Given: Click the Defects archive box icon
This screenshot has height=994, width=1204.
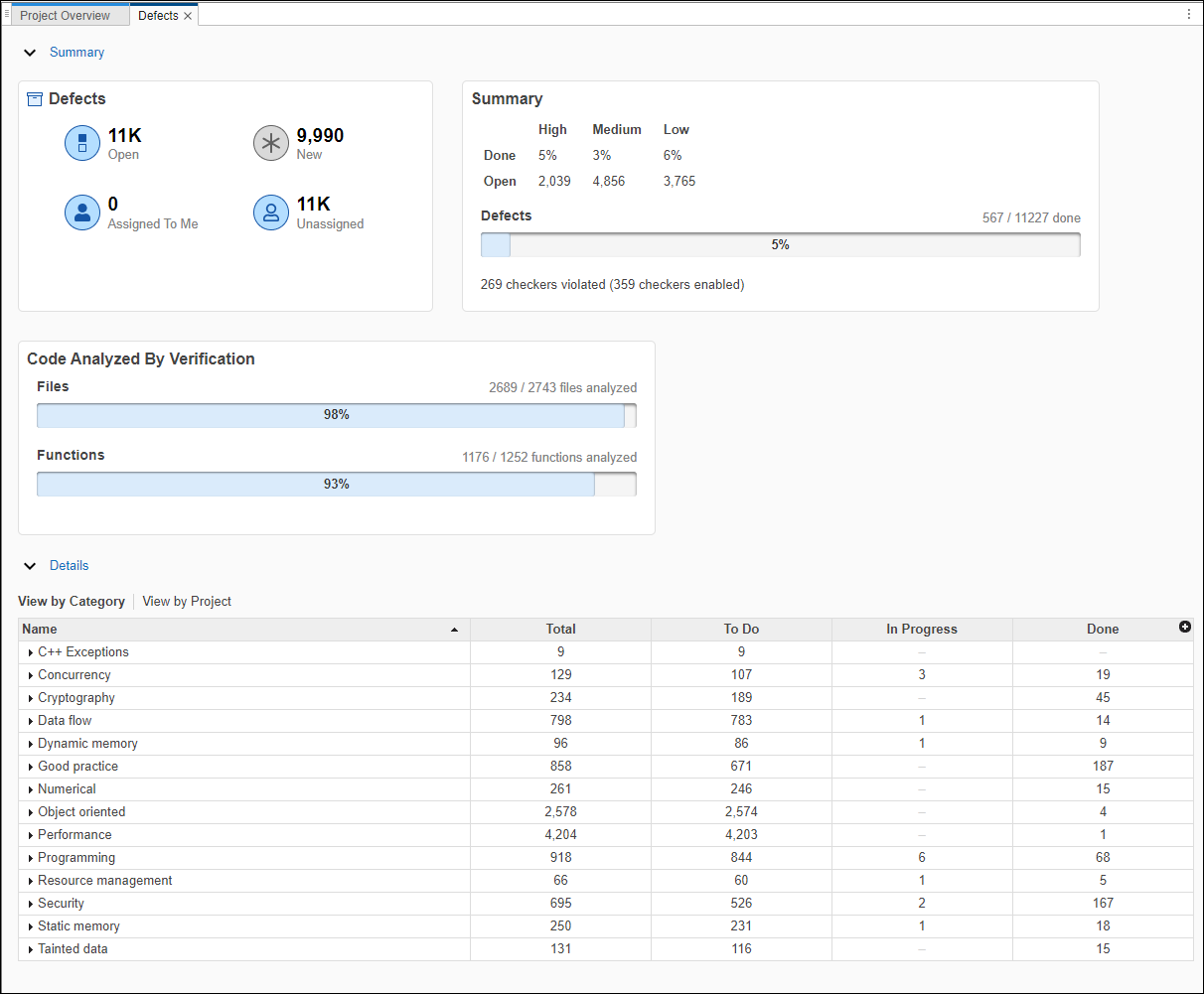Looking at the screenshot, I should (x=35, y=99).
